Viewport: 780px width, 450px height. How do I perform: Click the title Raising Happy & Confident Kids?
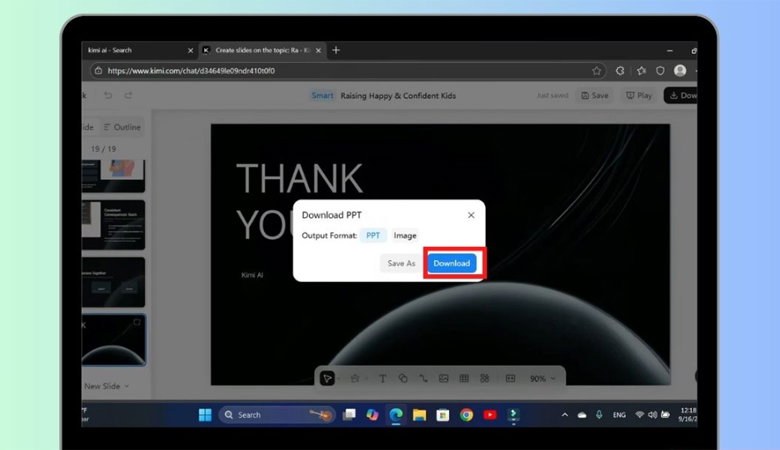(x=398, y=95)
